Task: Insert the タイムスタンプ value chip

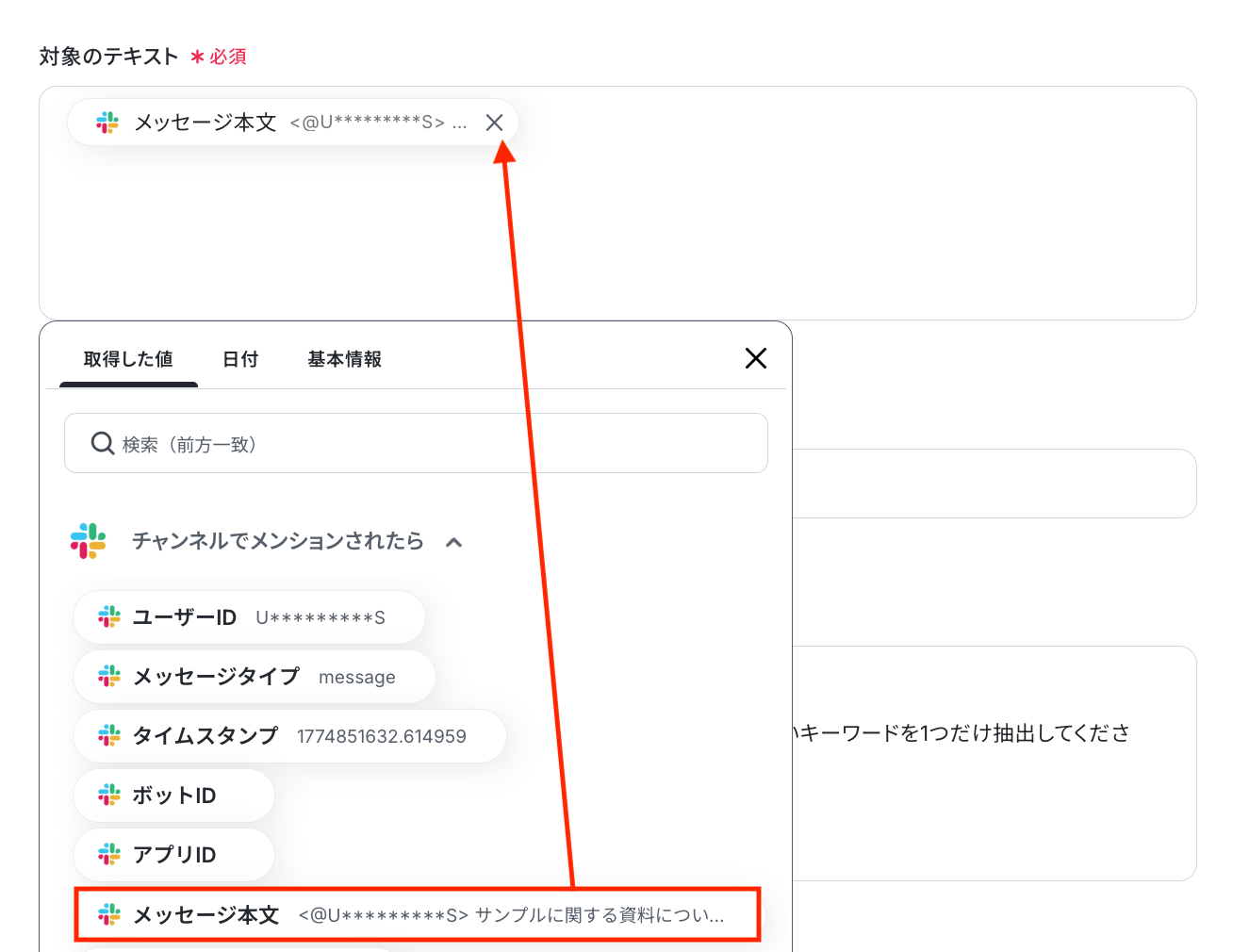Action: coord(289,736)
